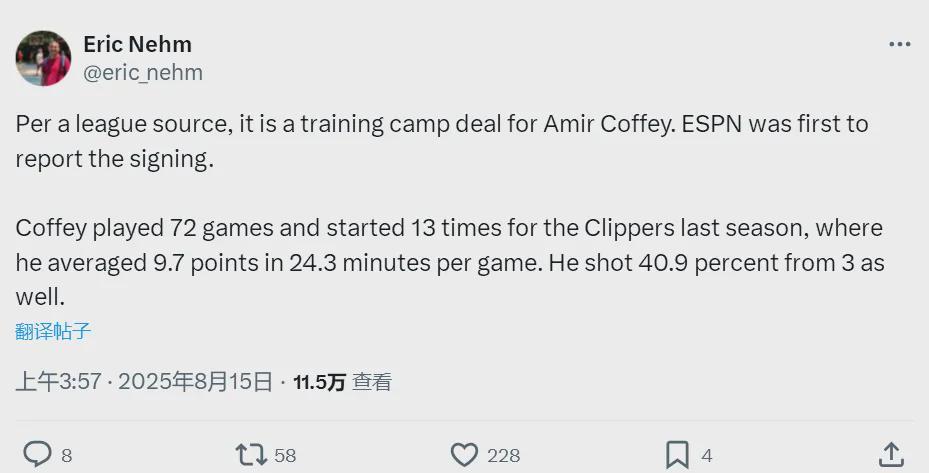
Task: Open the share icon for this post
Action: pyautogui.click(x=891, y=455)
